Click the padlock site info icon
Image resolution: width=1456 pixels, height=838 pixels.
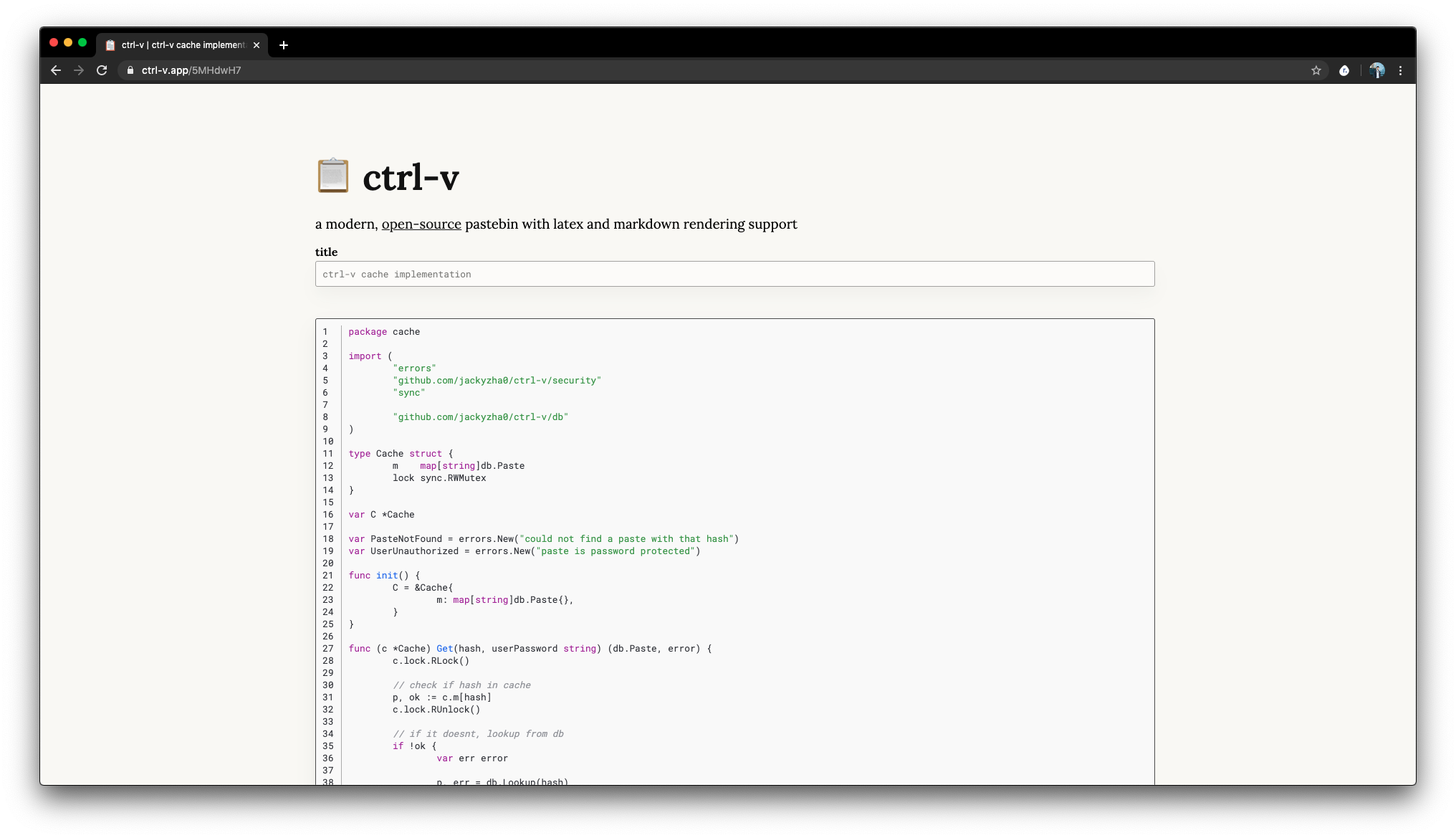[x=130, y=70]
